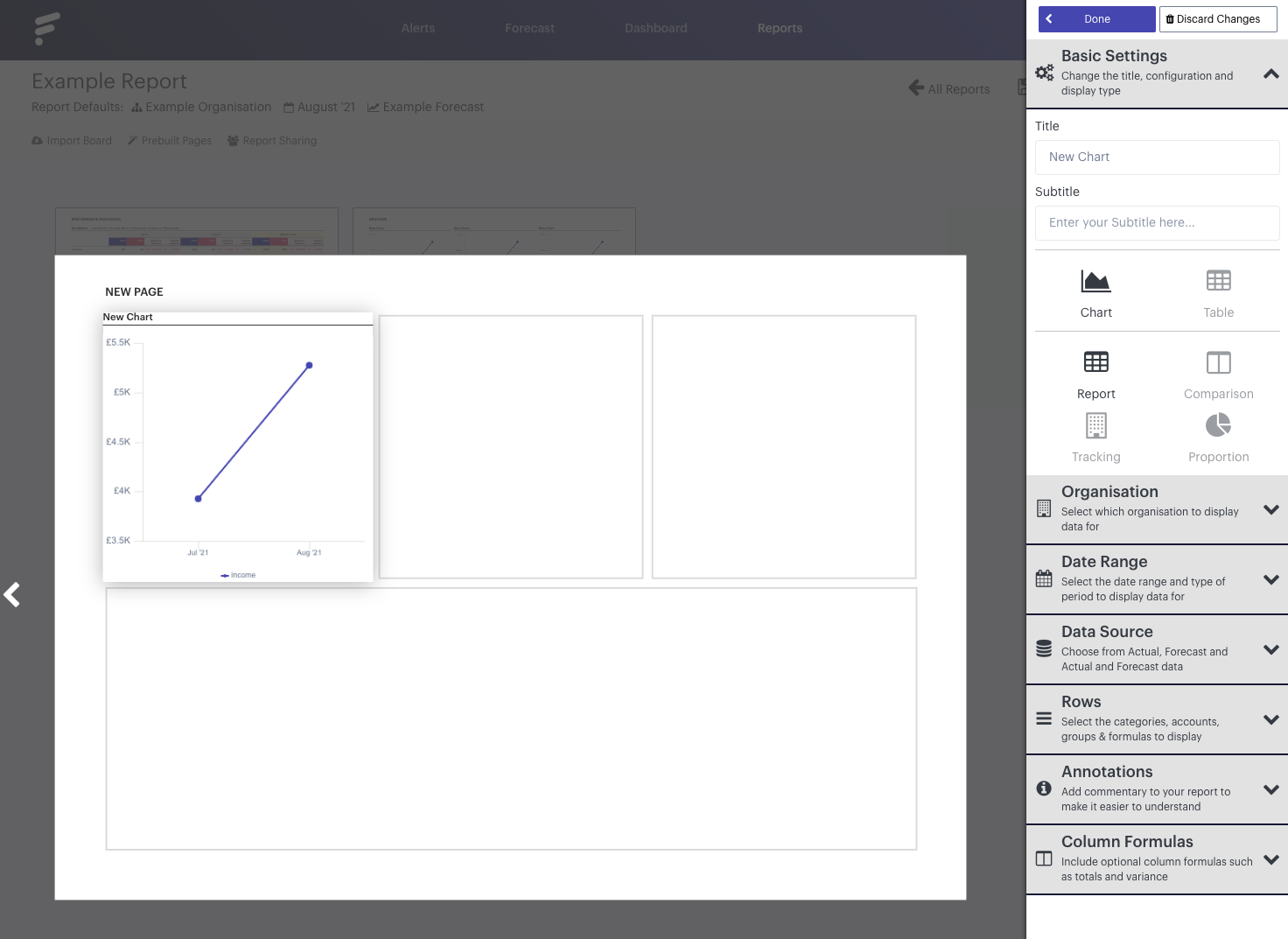Choose the Tracking configuration icon
1288x939 pixels.
coord(1095,425)
